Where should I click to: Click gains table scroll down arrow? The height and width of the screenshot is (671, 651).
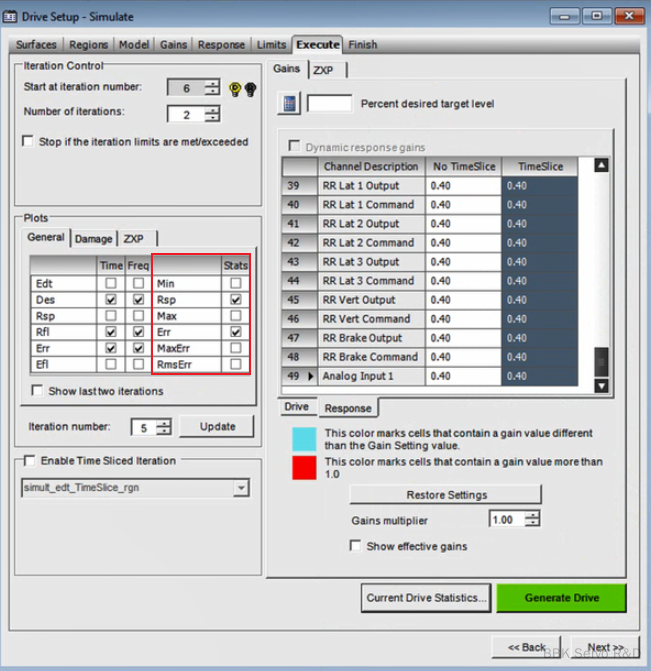point(601,385)
